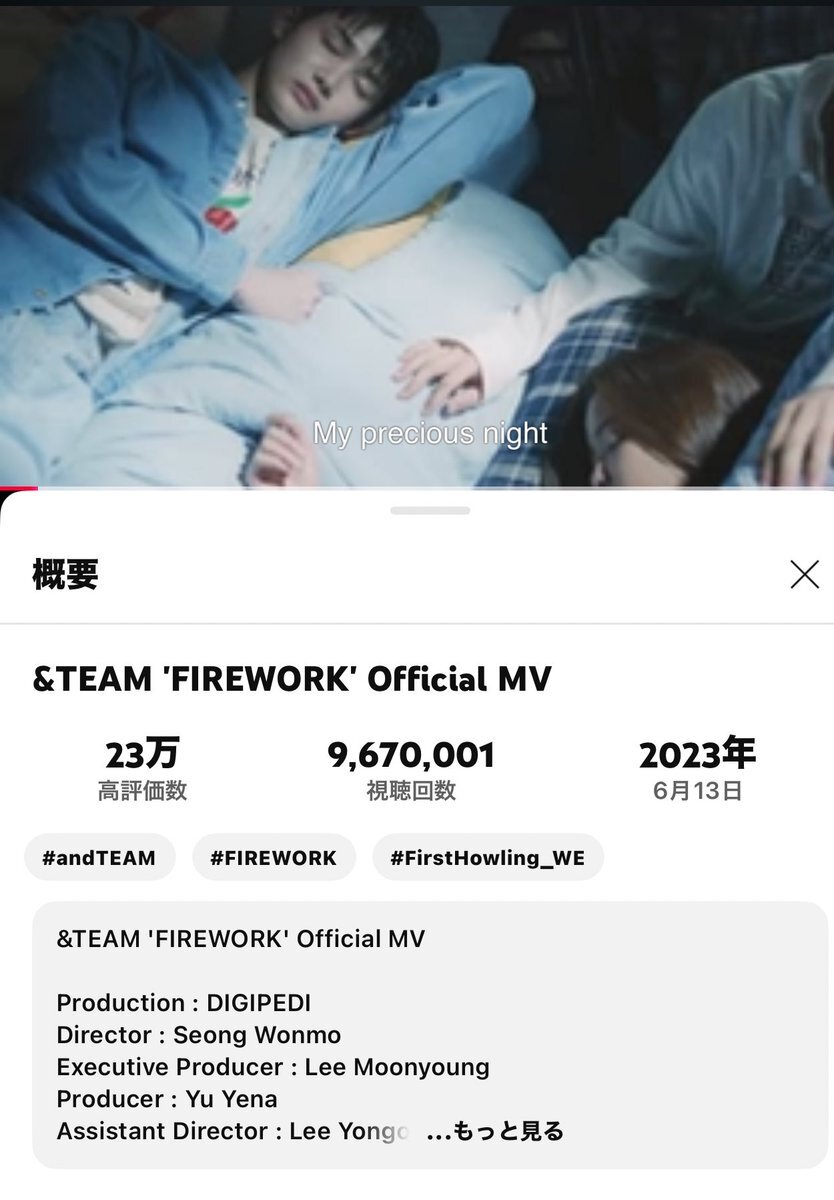
Task: Tap the gray description text box
Action: click(430, 1034)
